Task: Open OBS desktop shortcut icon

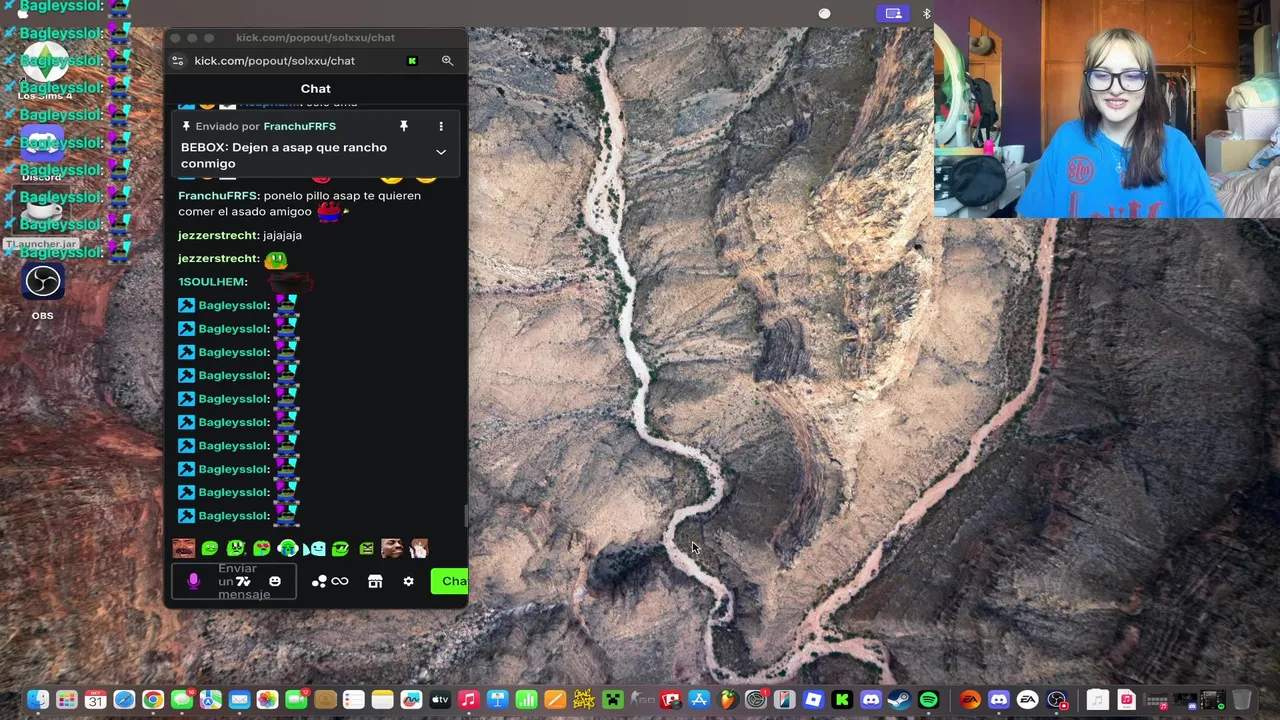Action: (43, 282)
